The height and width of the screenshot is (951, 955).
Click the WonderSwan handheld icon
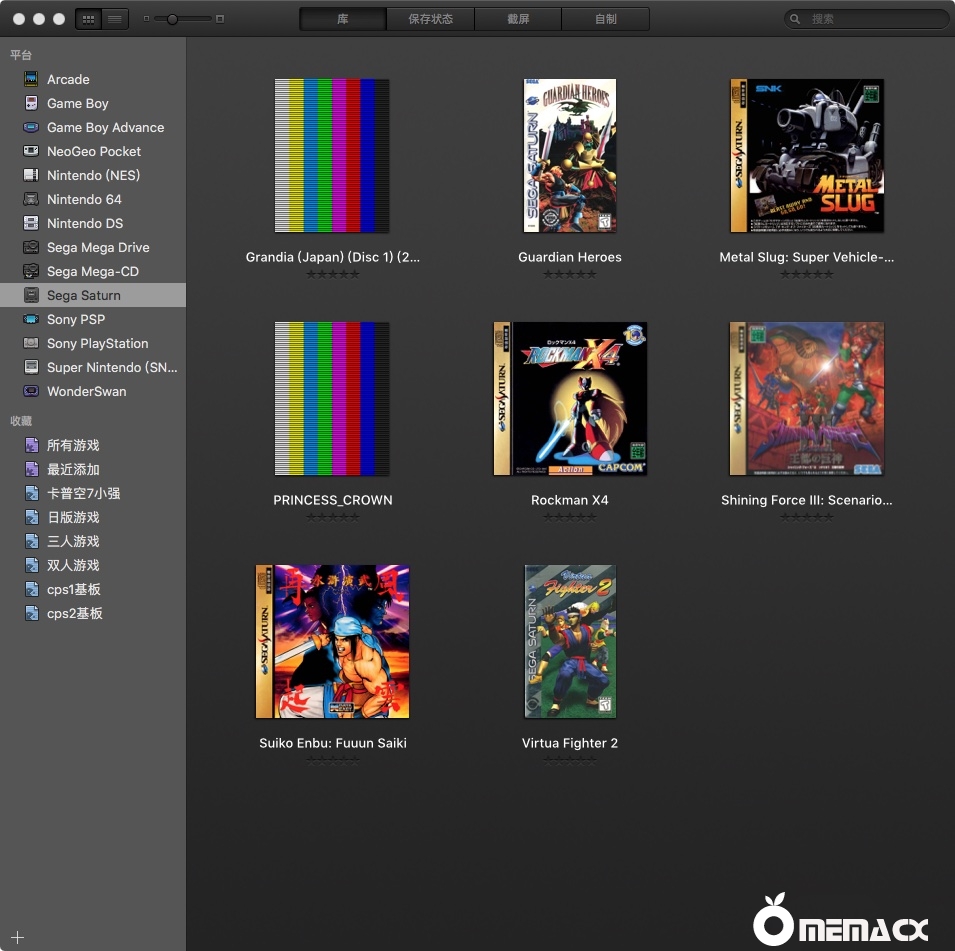31,391
